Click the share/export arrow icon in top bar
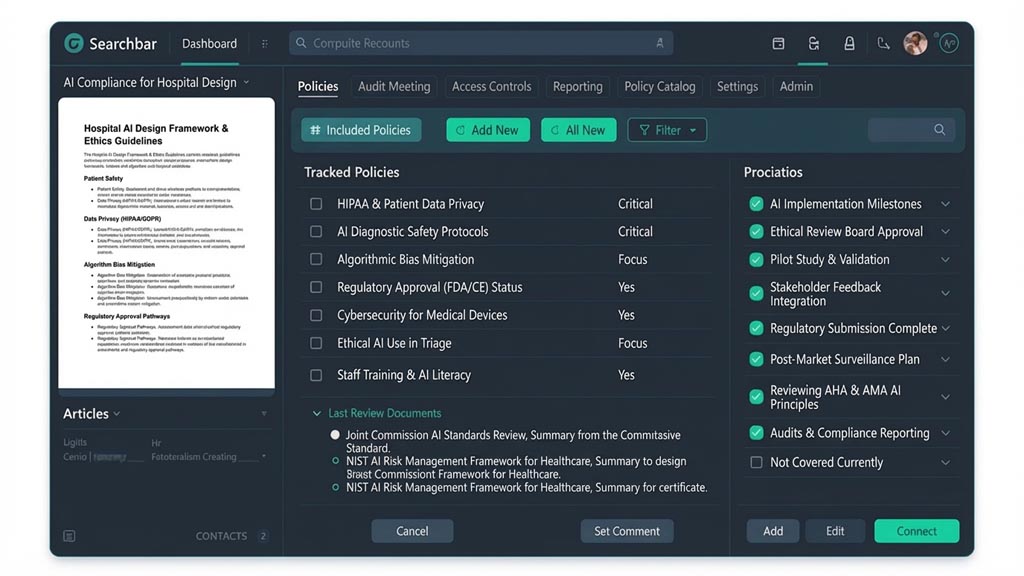 [x=883, y=43]
